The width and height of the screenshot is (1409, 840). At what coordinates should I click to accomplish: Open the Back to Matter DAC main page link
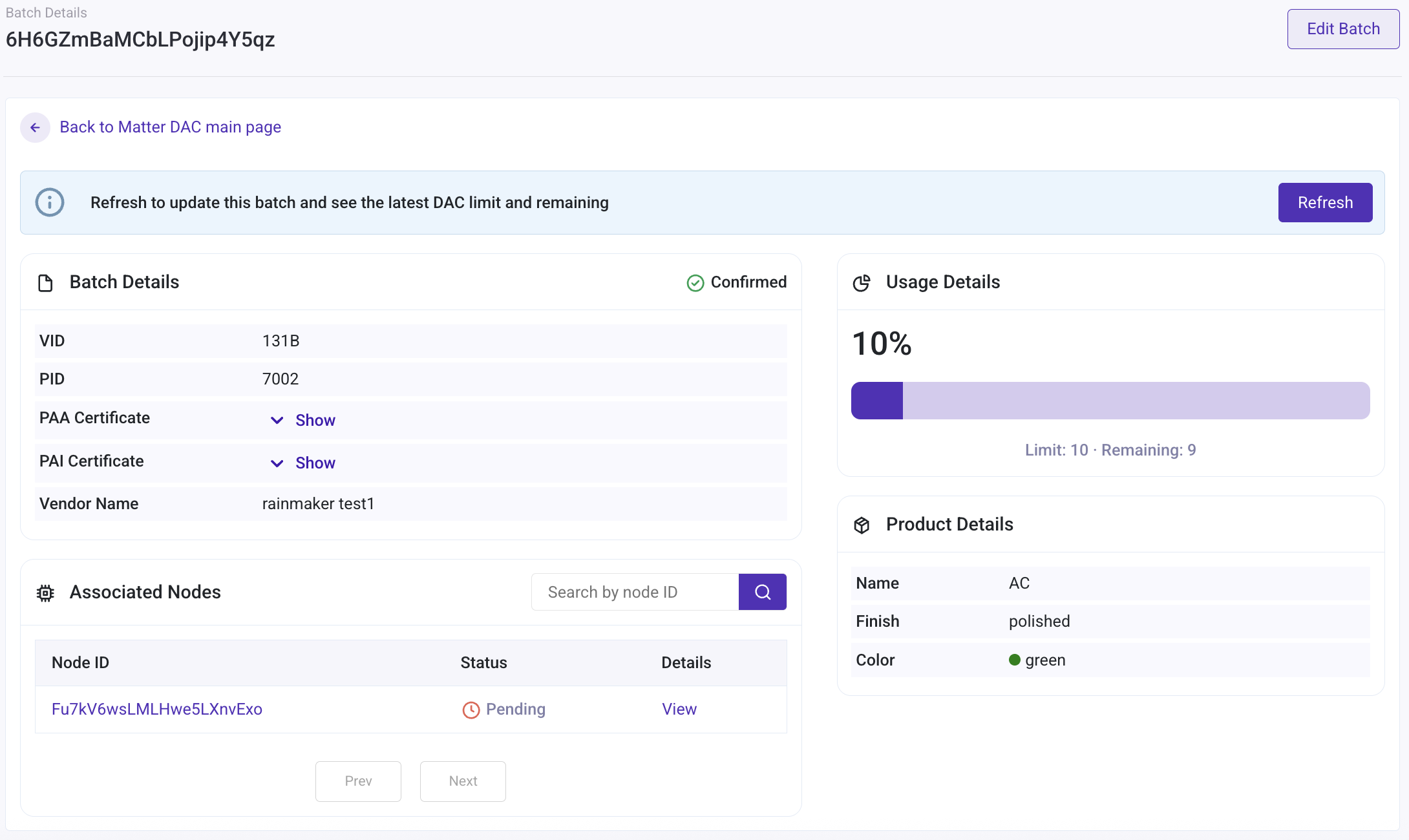click(171, 127)
